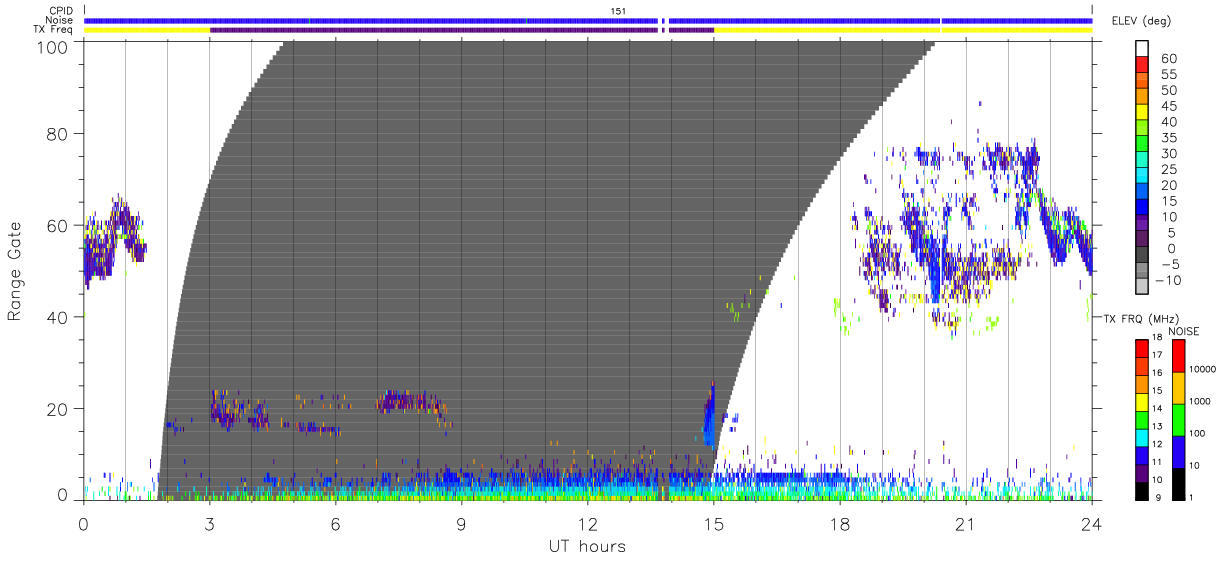Click Range Gate axis tick label 20
Image resolution: width=1228 pixels, height=567 pixels.
pyautogui.click(x=57, y=409)
